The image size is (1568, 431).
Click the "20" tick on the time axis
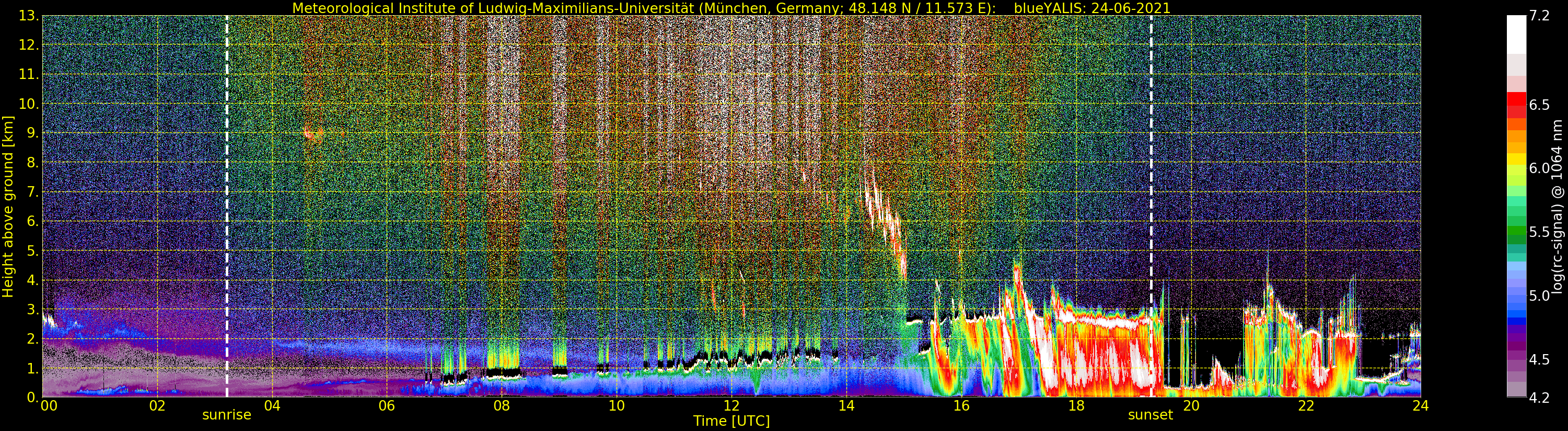click(1191, 406)
